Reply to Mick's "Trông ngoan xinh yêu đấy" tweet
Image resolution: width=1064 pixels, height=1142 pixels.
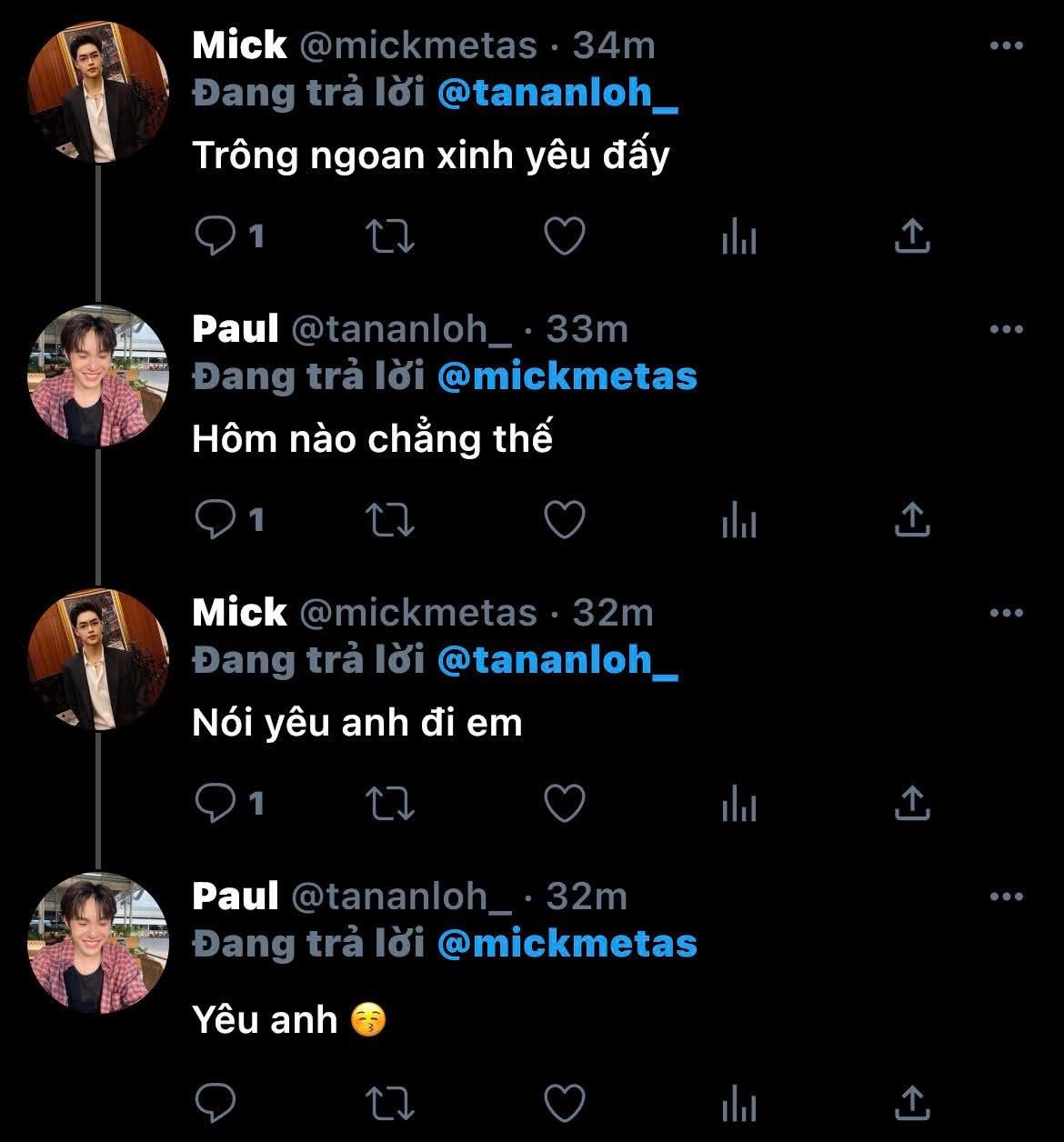(216, 236)
